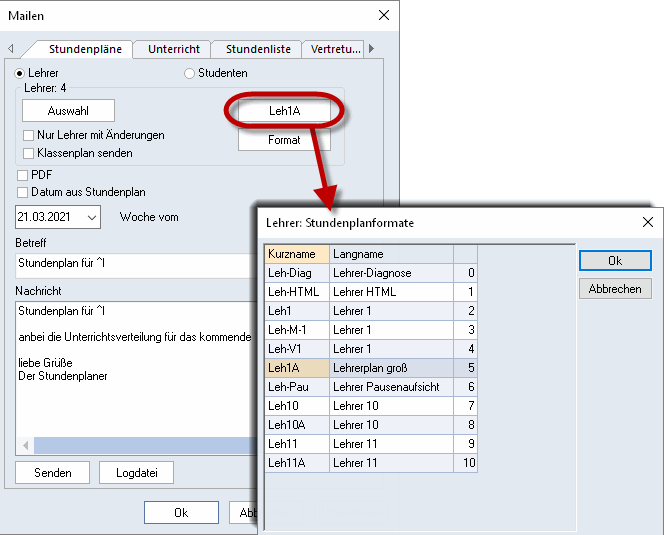This screenshot has height=535, width=664.
Task: Click into the Nachricht text area
Action: pyautogui.click(x=136, y=369)
